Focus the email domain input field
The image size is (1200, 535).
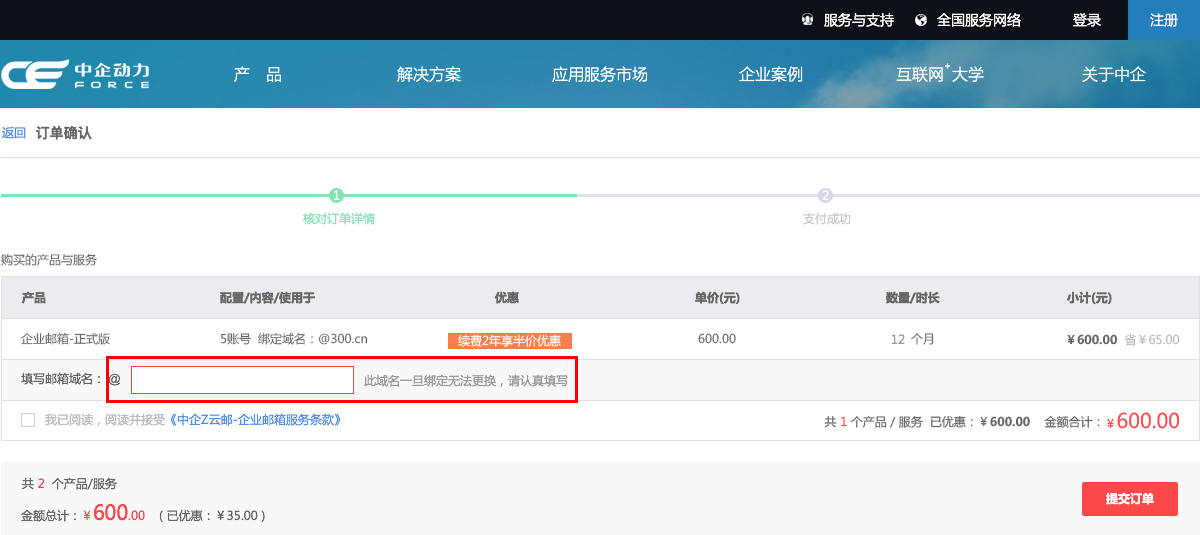[x=242, y=380]
